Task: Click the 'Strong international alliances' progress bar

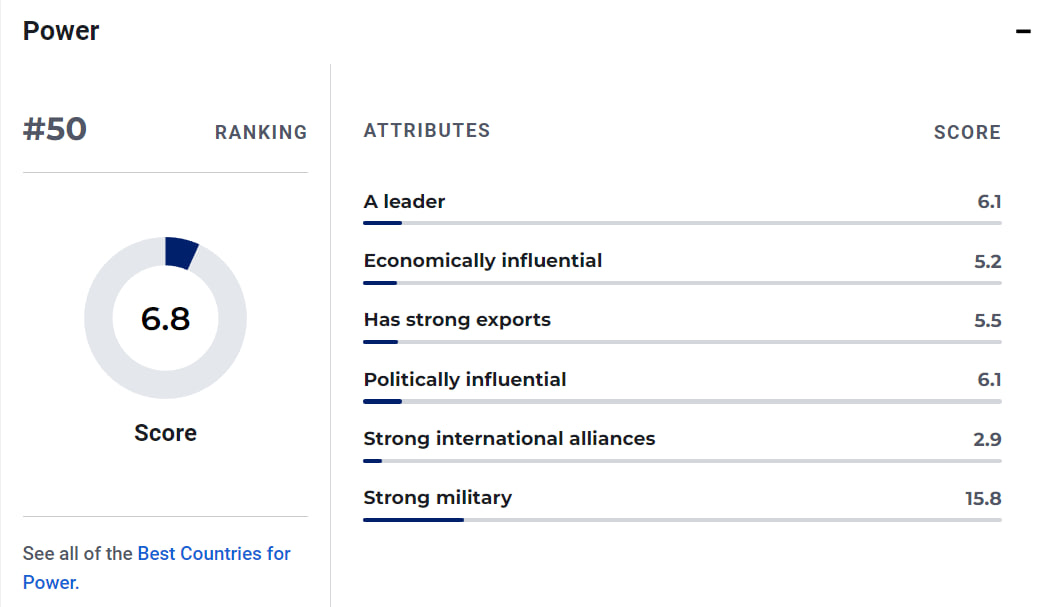Action: (x=682, y=461)
